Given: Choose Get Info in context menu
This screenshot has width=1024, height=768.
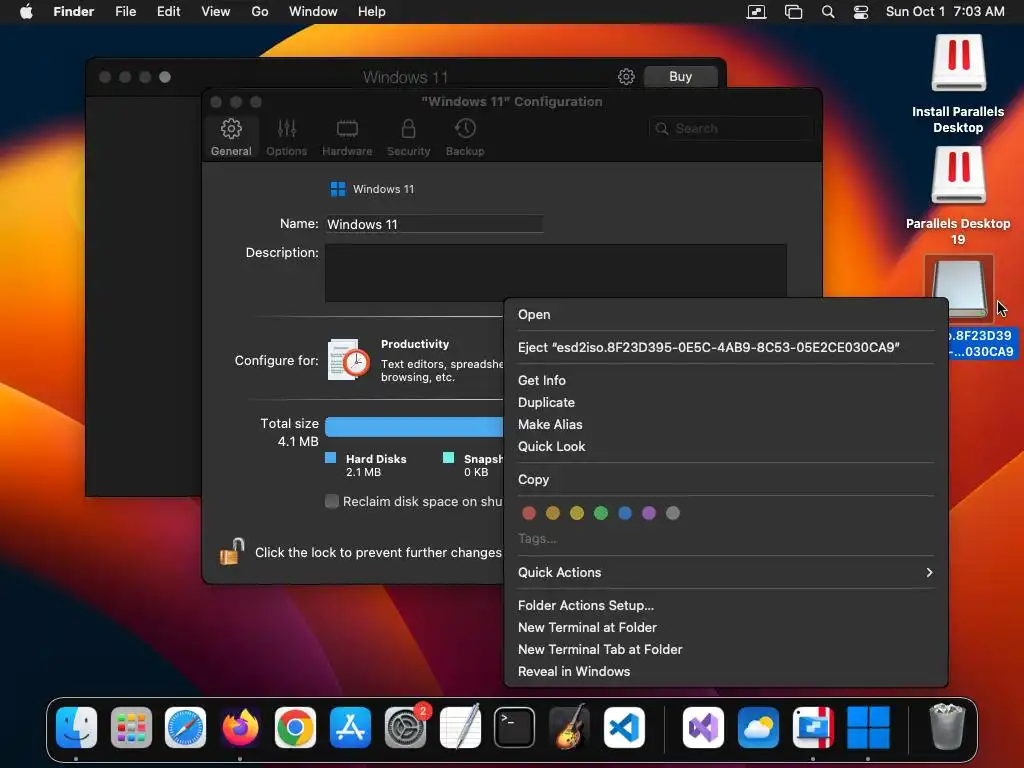Looking at the screenshot, I should [x=726, y=380].
